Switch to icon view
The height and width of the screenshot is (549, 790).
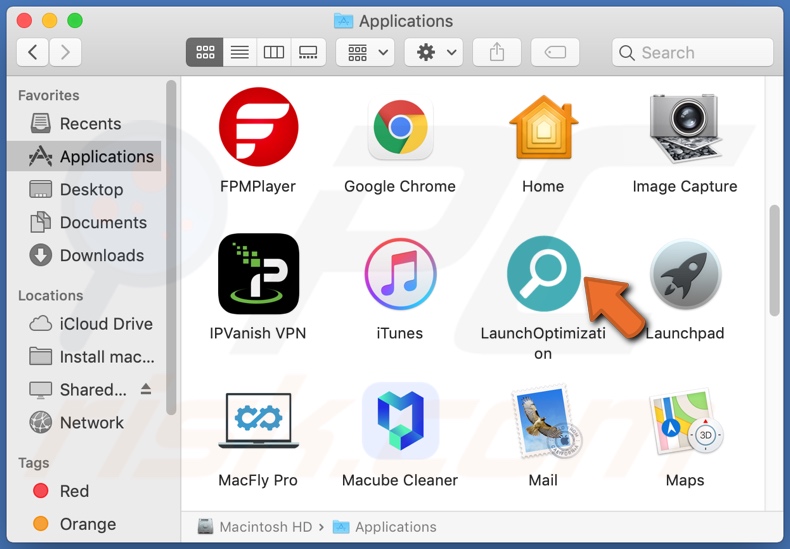[205, 52]
